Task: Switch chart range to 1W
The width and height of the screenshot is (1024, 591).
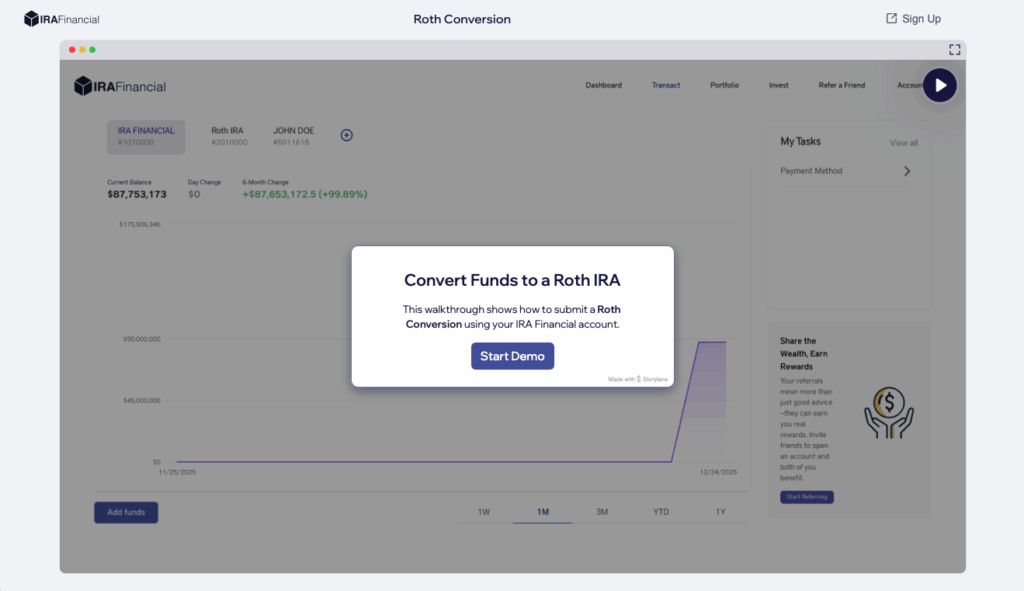Action: pos(483,512)
